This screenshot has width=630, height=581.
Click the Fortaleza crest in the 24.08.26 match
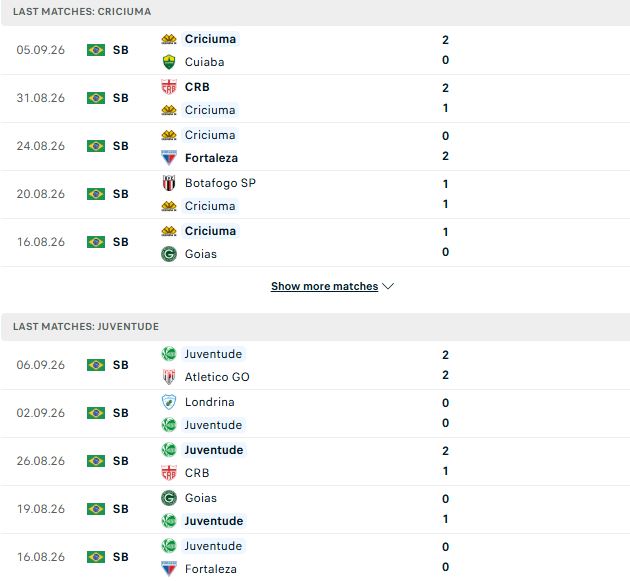coord(169,158)
